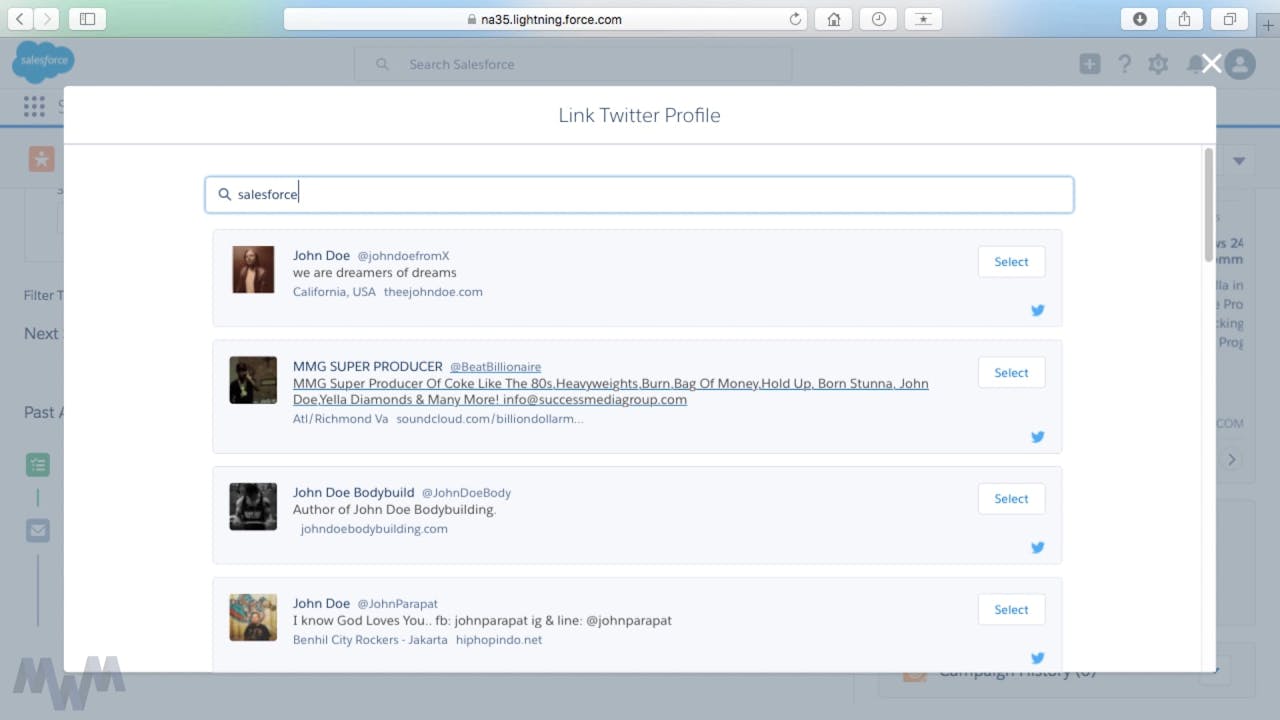Select the MMG SUPER PRODUCER profile
This screenshot has width=1280, height=720.
(x=1011, y=373)
